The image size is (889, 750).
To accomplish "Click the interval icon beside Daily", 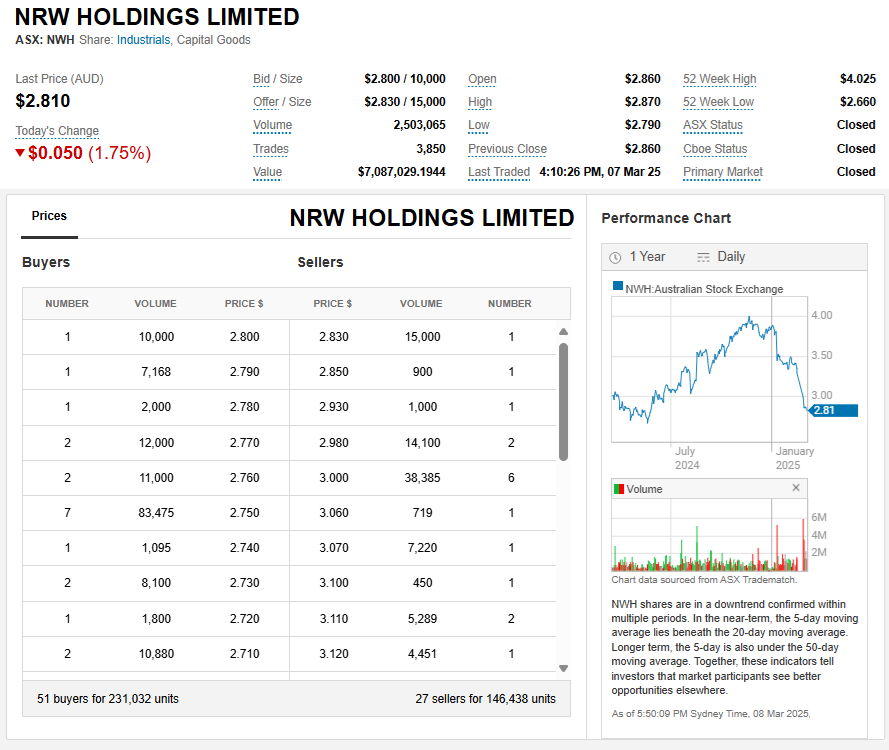I will pos(703,257).
